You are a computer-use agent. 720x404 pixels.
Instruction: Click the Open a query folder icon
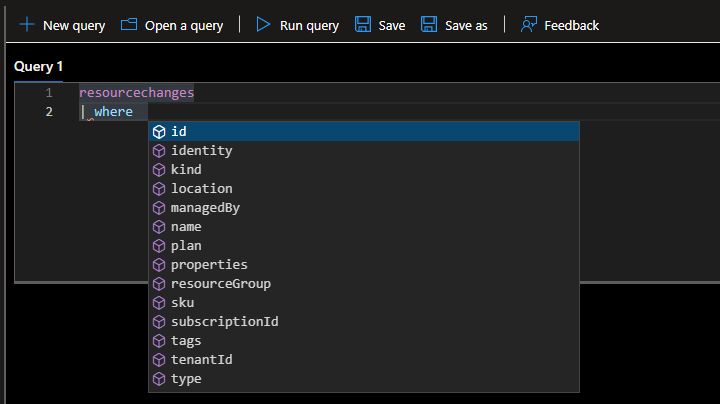pos(128,25)
